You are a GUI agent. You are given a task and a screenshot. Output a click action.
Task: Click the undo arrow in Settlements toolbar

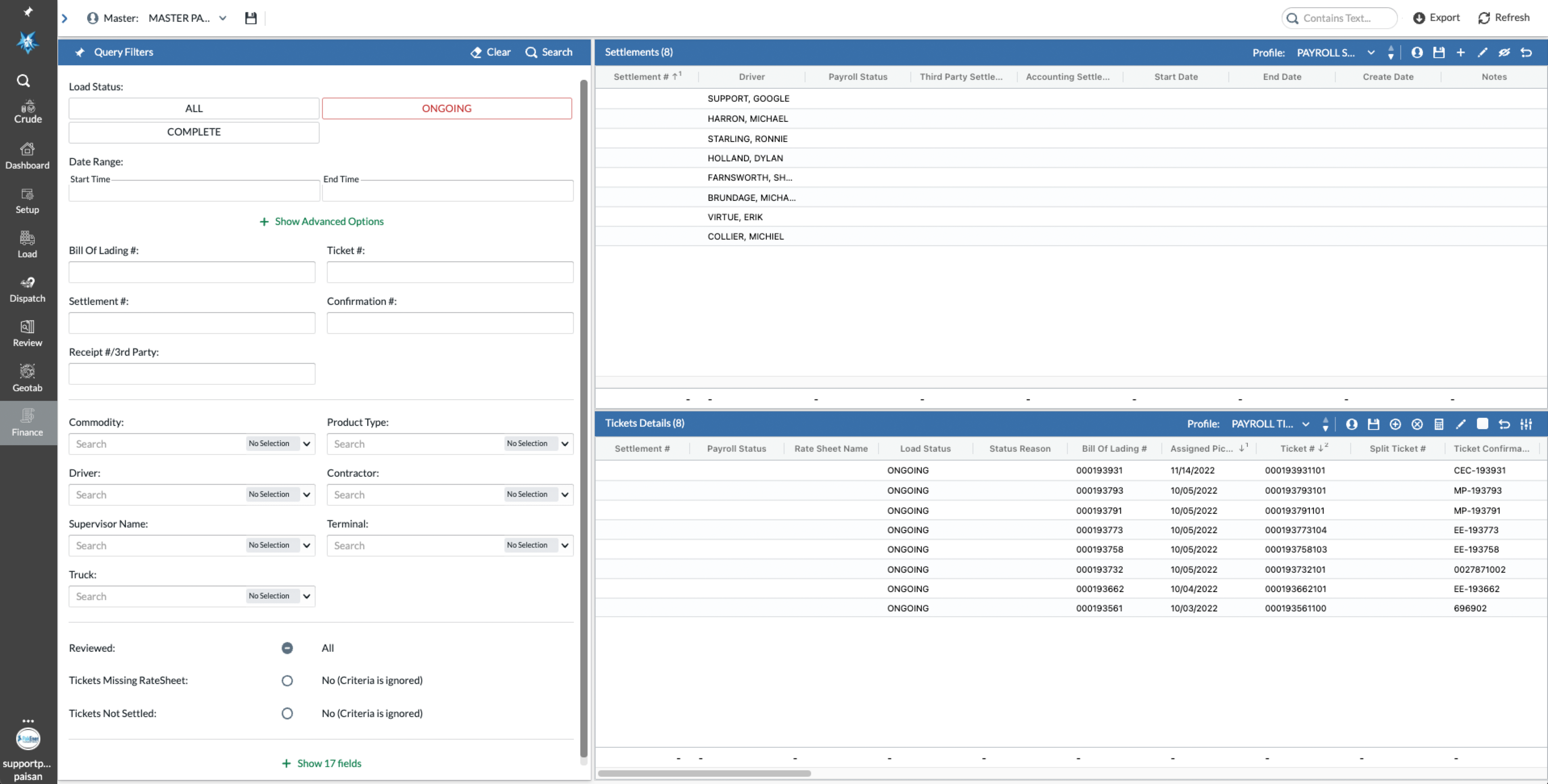pos(1526,52)
